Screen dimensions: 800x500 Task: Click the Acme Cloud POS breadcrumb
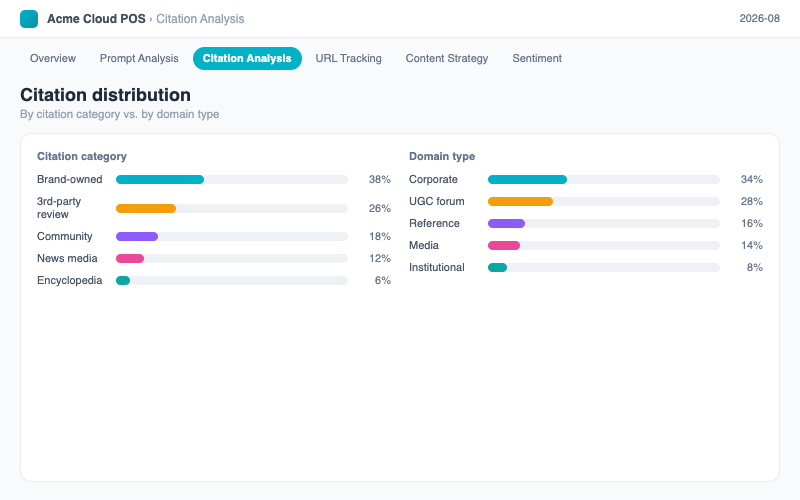point(96,19)
